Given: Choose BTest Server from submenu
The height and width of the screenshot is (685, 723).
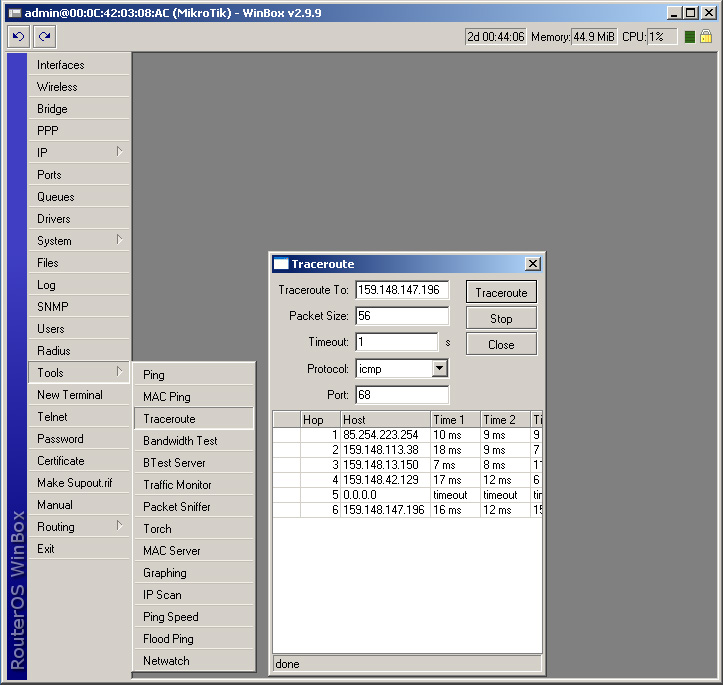Looking at the screenshot, I should click(194, 463).
